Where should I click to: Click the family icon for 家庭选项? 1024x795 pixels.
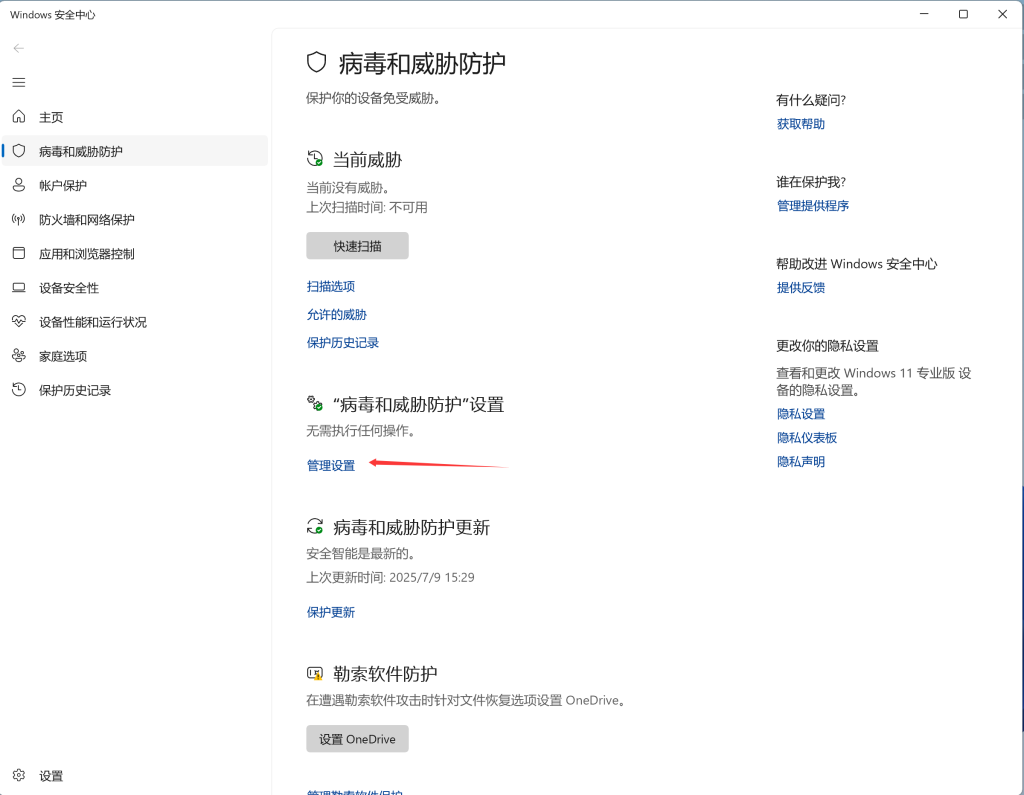pos(19,355)
